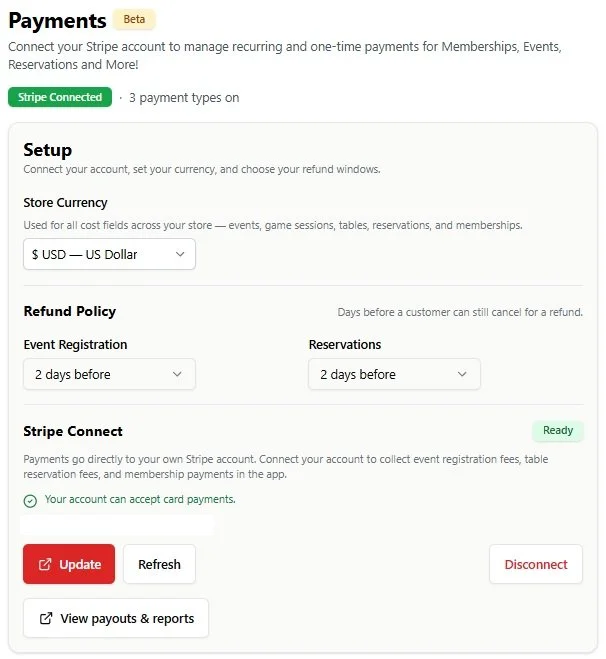Click the Payments page heading

(57, 21)
